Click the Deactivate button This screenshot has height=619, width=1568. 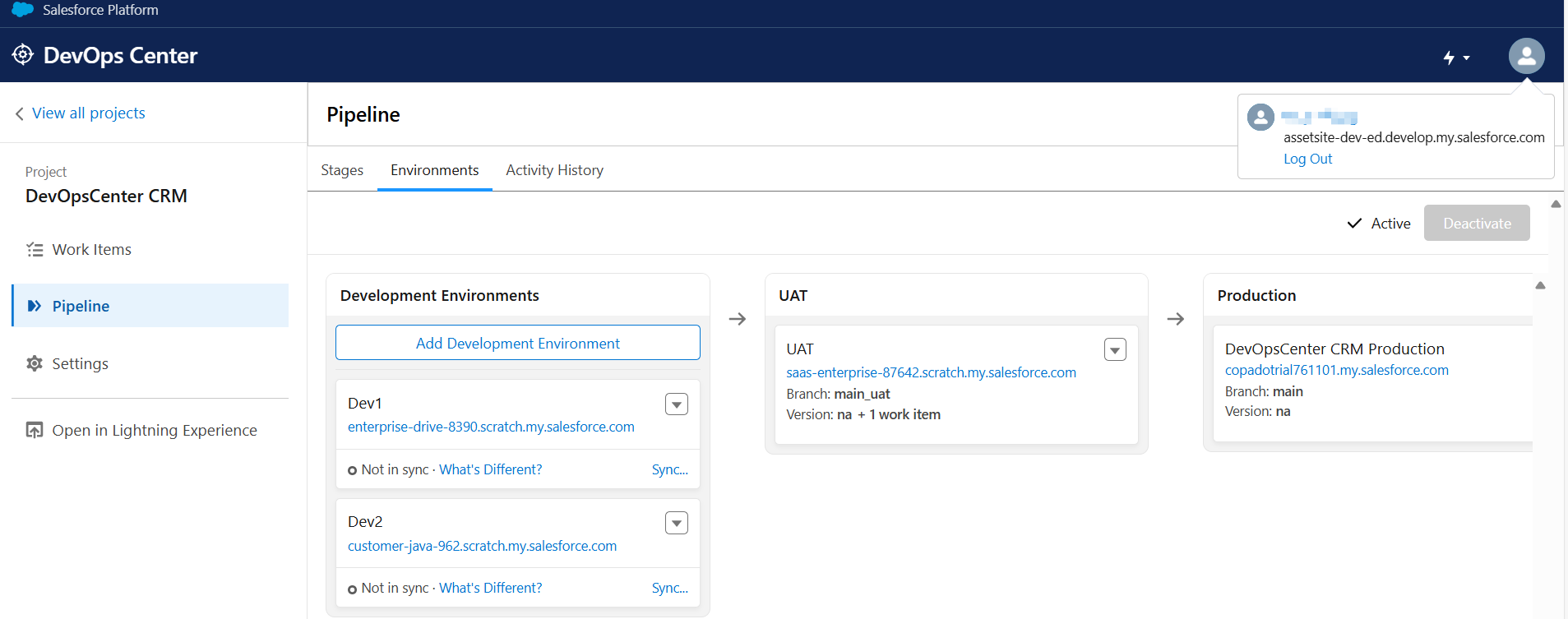(x=1477, y=223)
